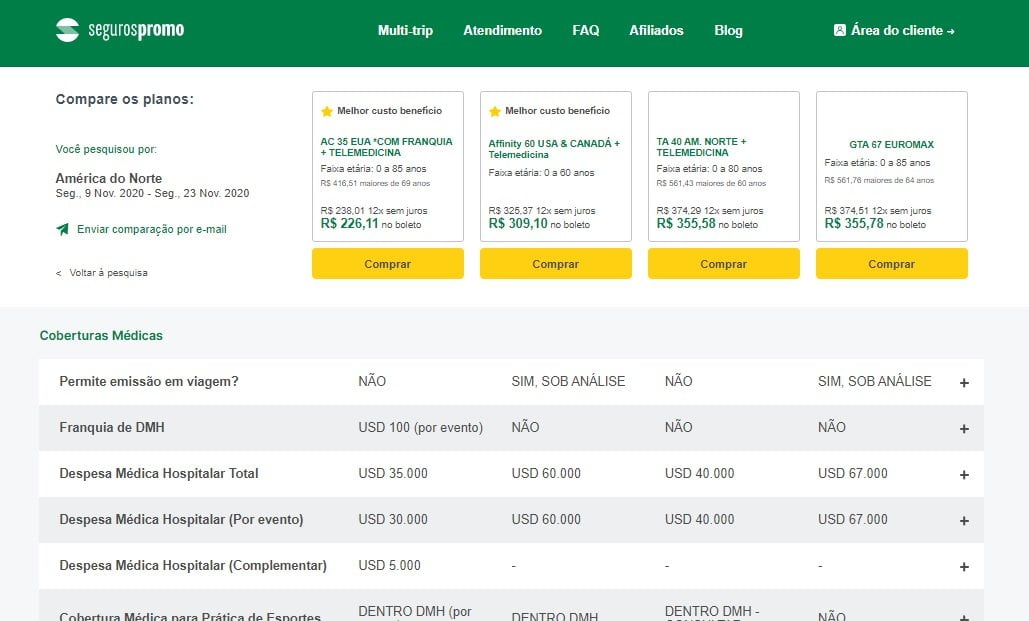Click Despesa Médica Hospitalar Total label
1029x621 pixels.
click(159, 473)
